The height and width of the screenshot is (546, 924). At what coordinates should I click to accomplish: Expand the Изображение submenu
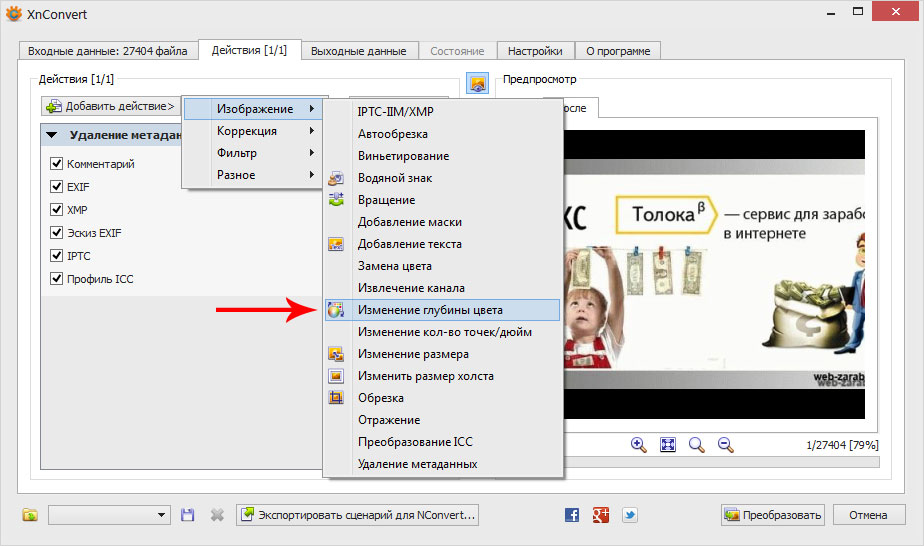click(x=255, y=108)
